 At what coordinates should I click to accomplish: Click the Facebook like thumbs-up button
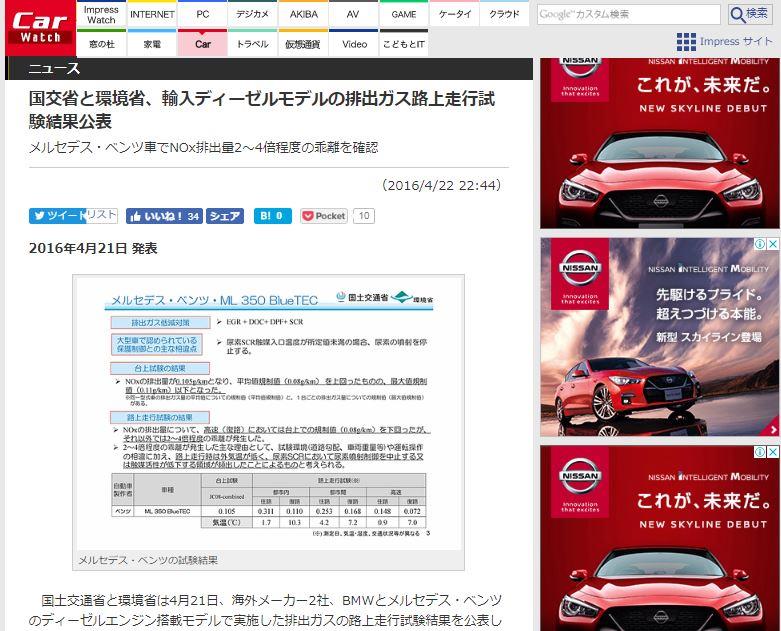pyautogui.click(x=164, y=216)
